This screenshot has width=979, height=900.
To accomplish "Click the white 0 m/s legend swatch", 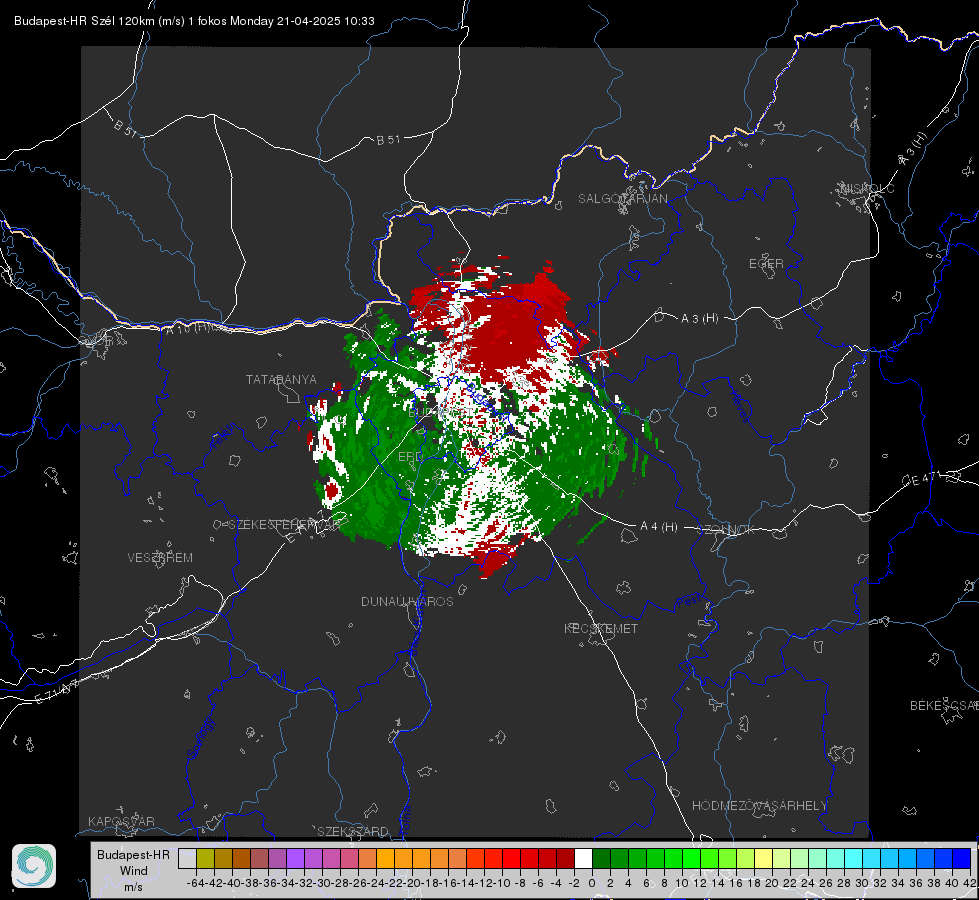I will coord(583,859).
